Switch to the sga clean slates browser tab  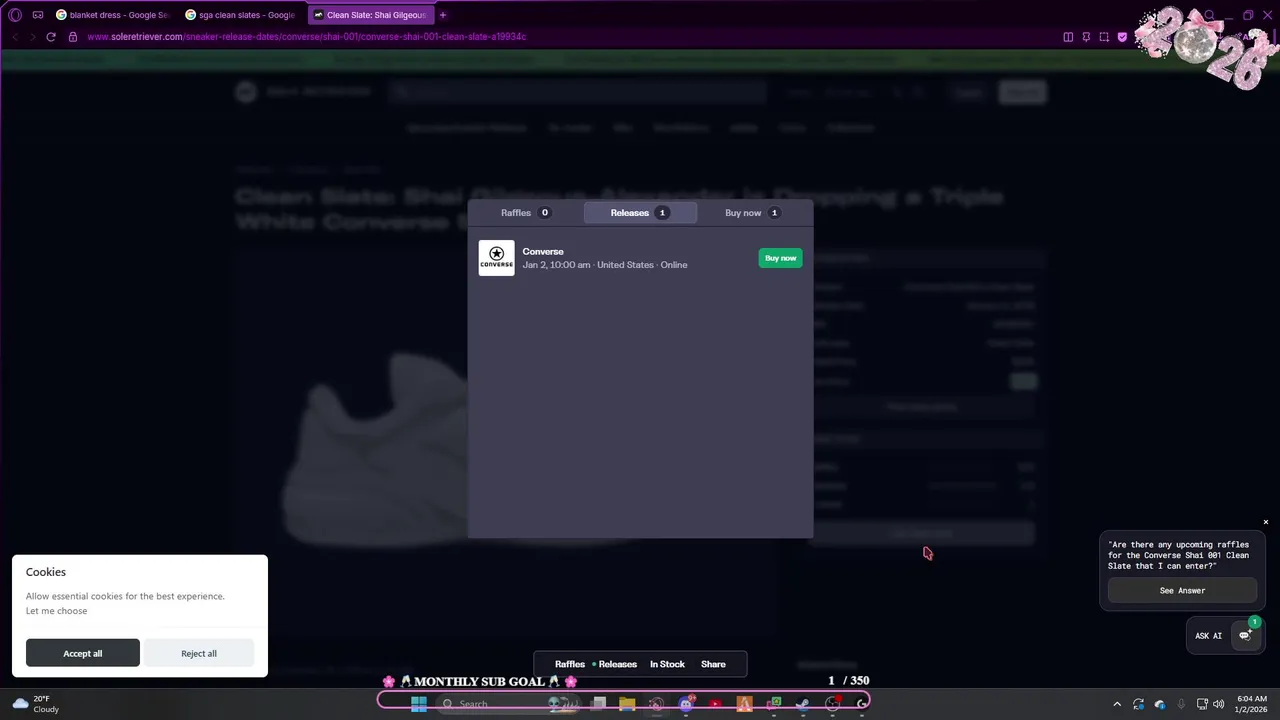click(240, 15)
